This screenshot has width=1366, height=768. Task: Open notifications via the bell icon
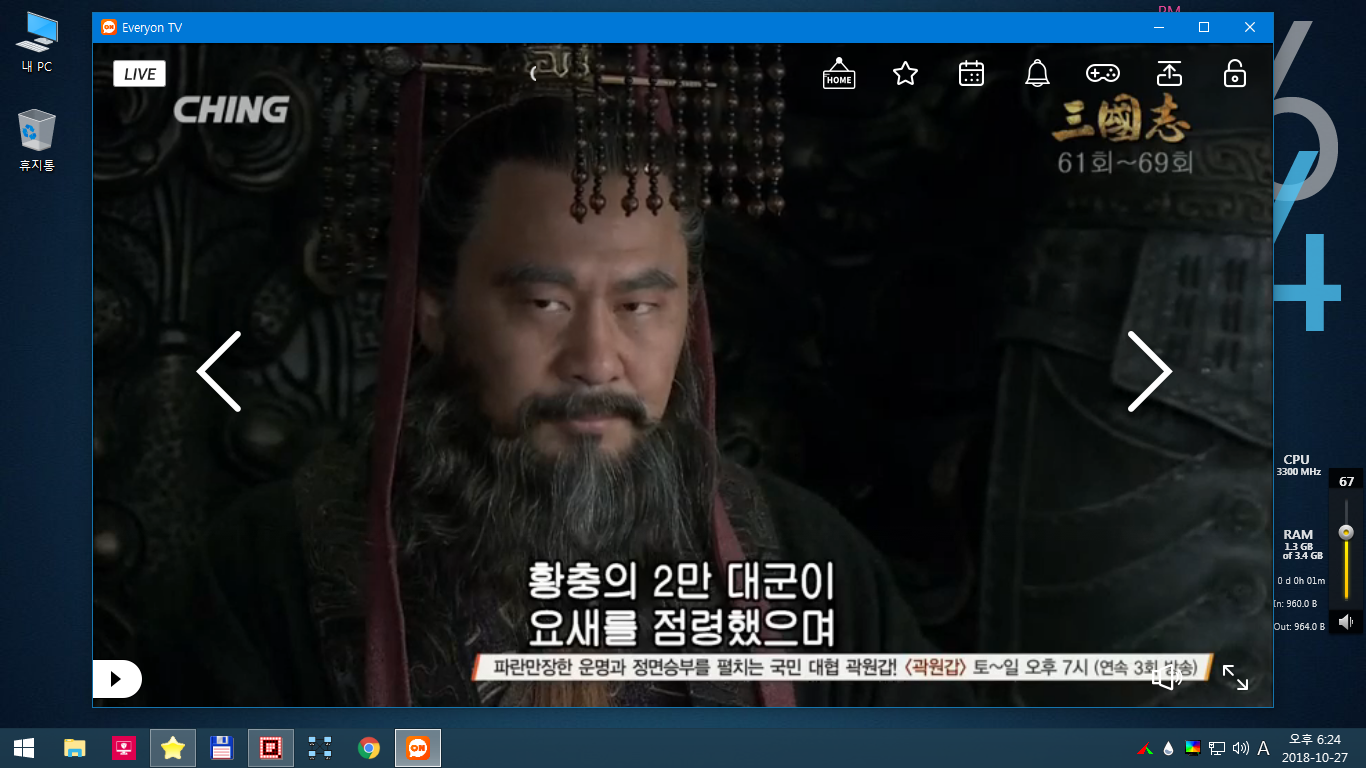coord(1037,73)
